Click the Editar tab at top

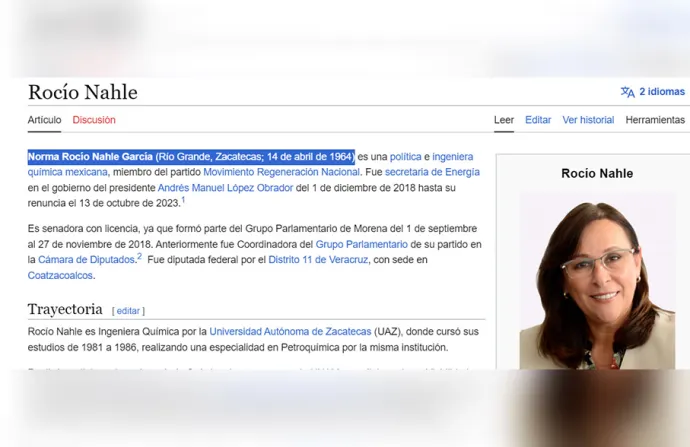click(538, 120)
